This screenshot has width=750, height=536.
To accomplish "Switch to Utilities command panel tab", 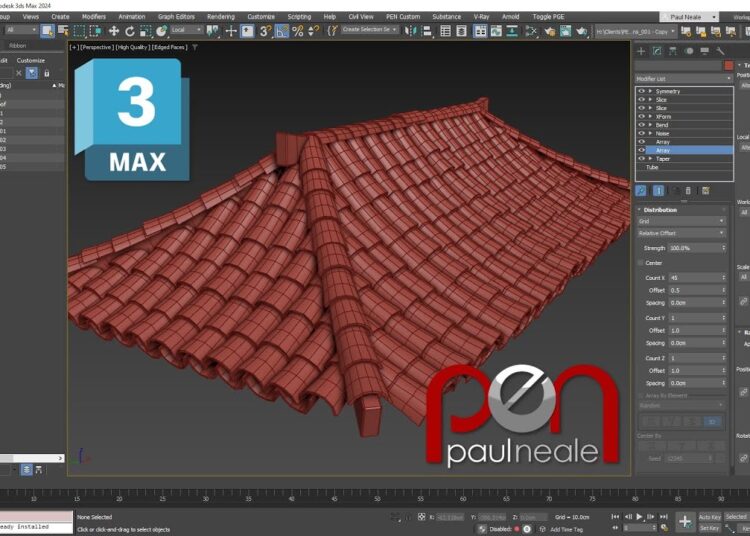I will 720,51.
